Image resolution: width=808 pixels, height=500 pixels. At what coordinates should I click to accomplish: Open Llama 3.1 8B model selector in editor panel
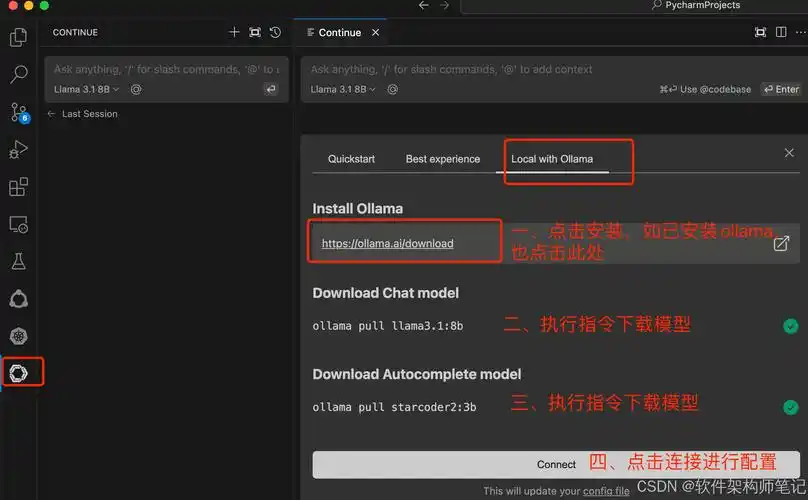pyautogui.click(x=343, y=89)
